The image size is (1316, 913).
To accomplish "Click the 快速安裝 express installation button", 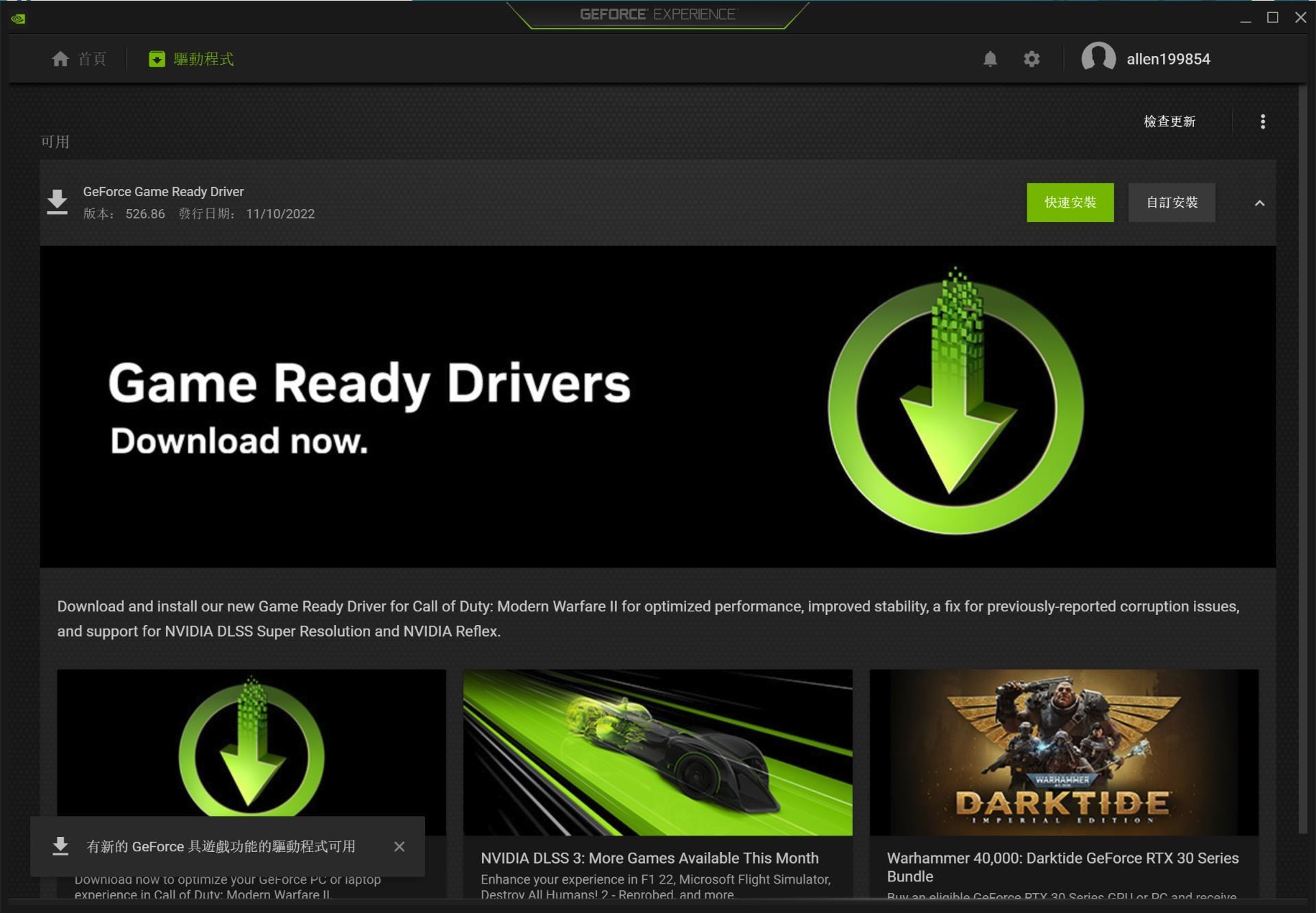I will click(x=1070, y=202).
